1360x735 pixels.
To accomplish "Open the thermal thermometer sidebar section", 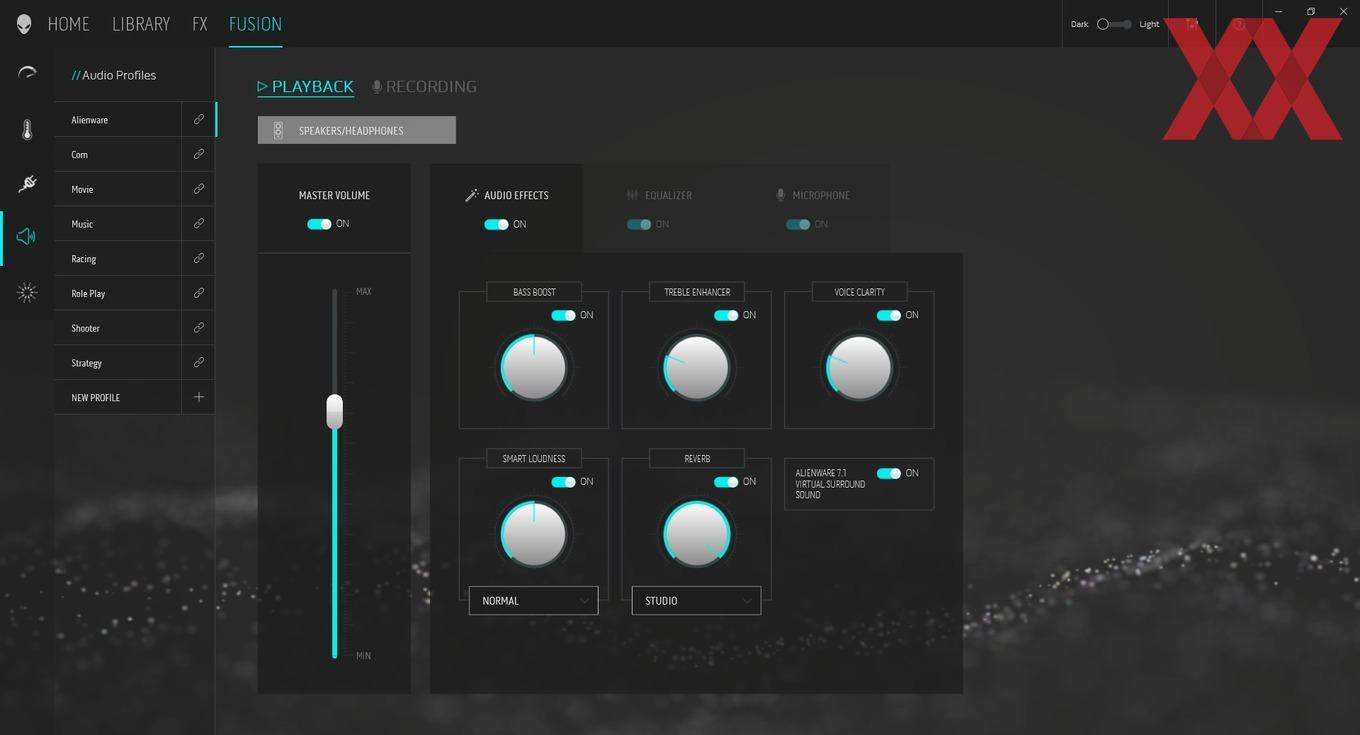I will [x=27, y=130].
